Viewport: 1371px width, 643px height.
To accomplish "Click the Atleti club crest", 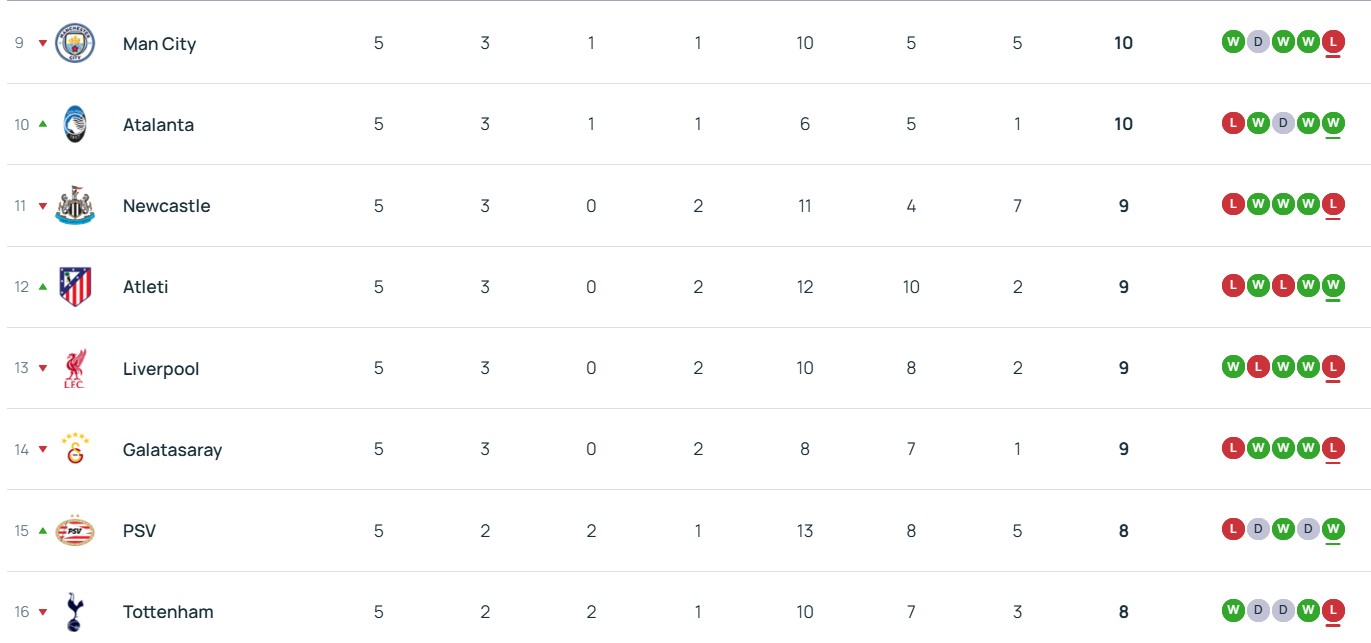I will pyautogui.click(x=75, y=287).
